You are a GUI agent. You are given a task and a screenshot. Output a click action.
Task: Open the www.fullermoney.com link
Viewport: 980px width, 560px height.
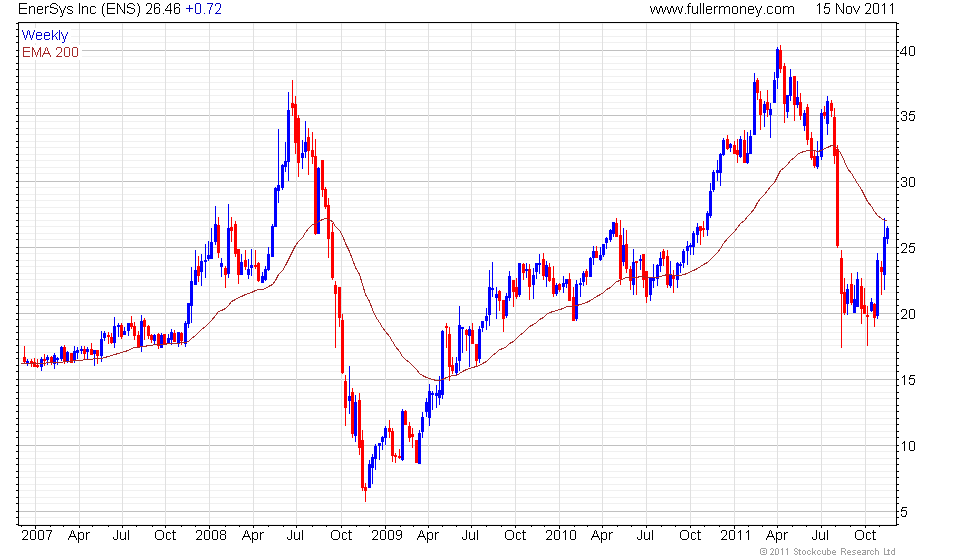coord(722,9)
